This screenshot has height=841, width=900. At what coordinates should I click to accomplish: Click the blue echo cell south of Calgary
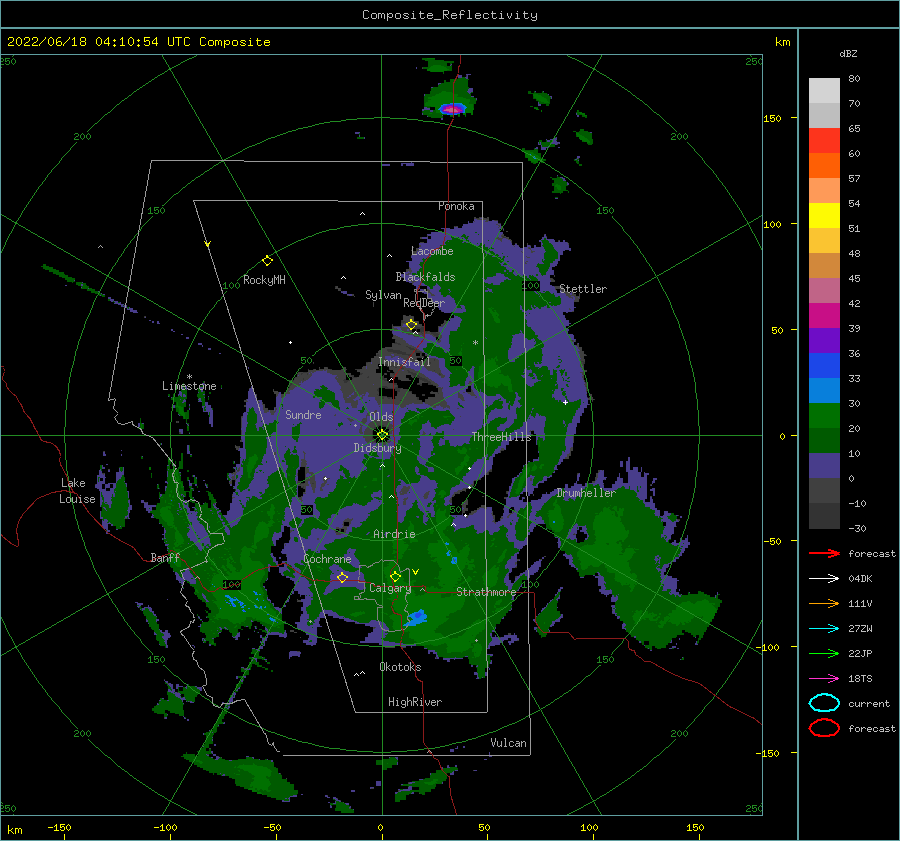(x=417, y=617)
